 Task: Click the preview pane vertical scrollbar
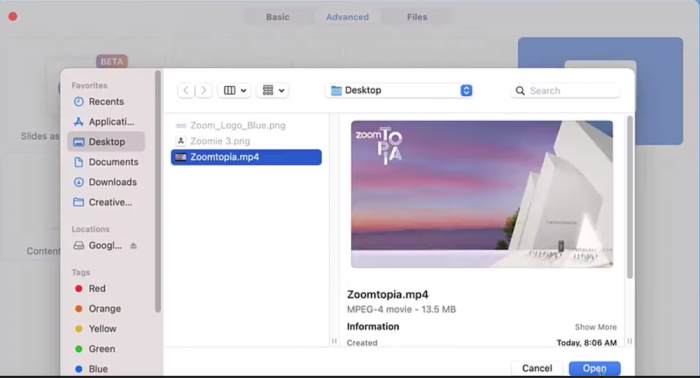(x=630, y=197)
